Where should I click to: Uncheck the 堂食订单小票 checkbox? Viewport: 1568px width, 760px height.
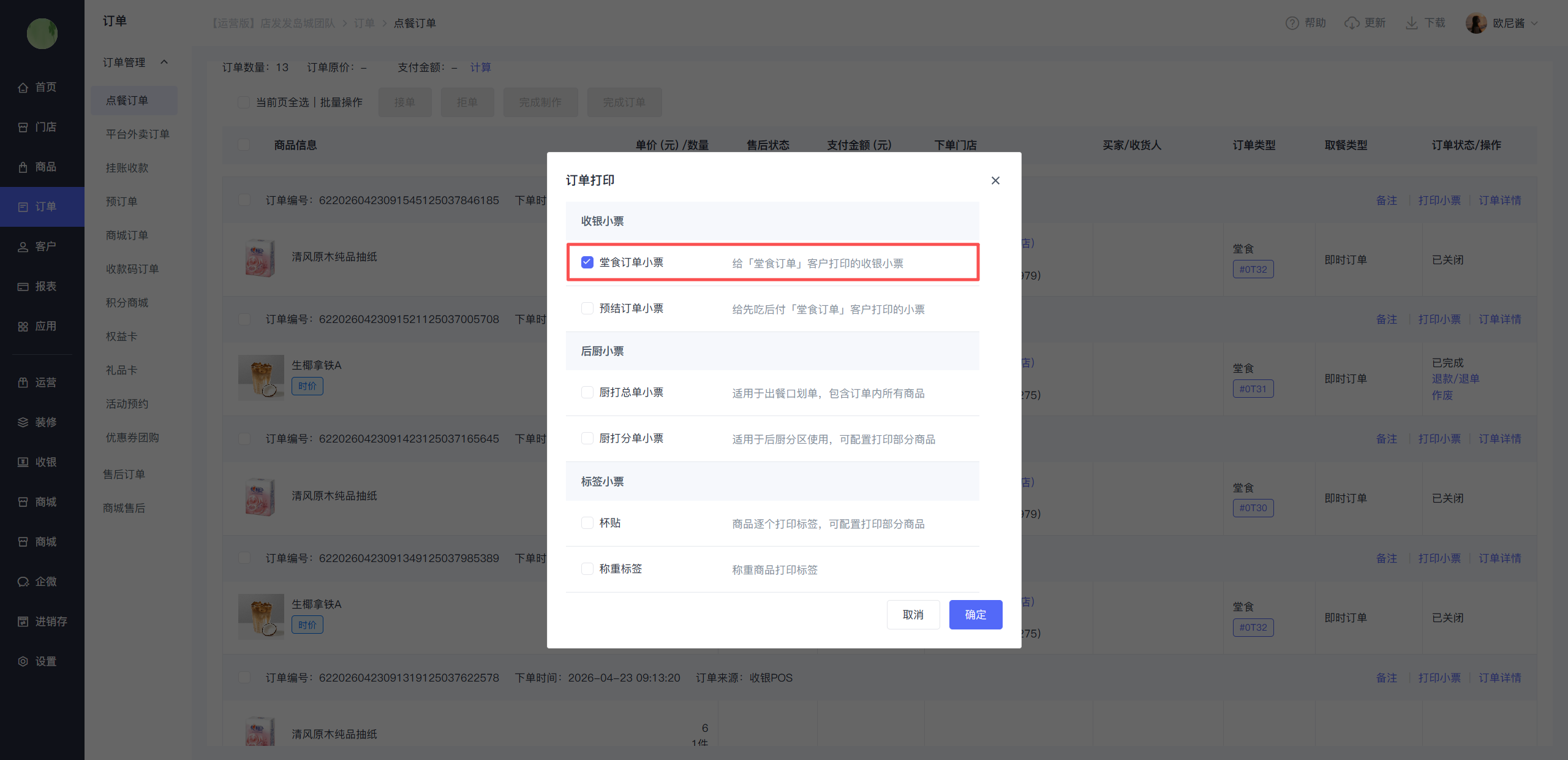tap(587, 262)
